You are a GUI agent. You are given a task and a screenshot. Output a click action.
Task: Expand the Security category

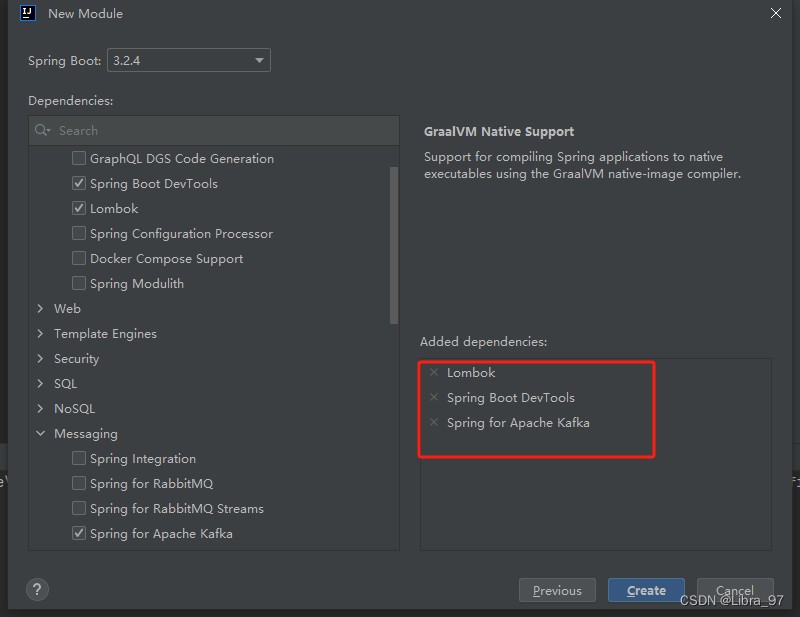[40, 358]
